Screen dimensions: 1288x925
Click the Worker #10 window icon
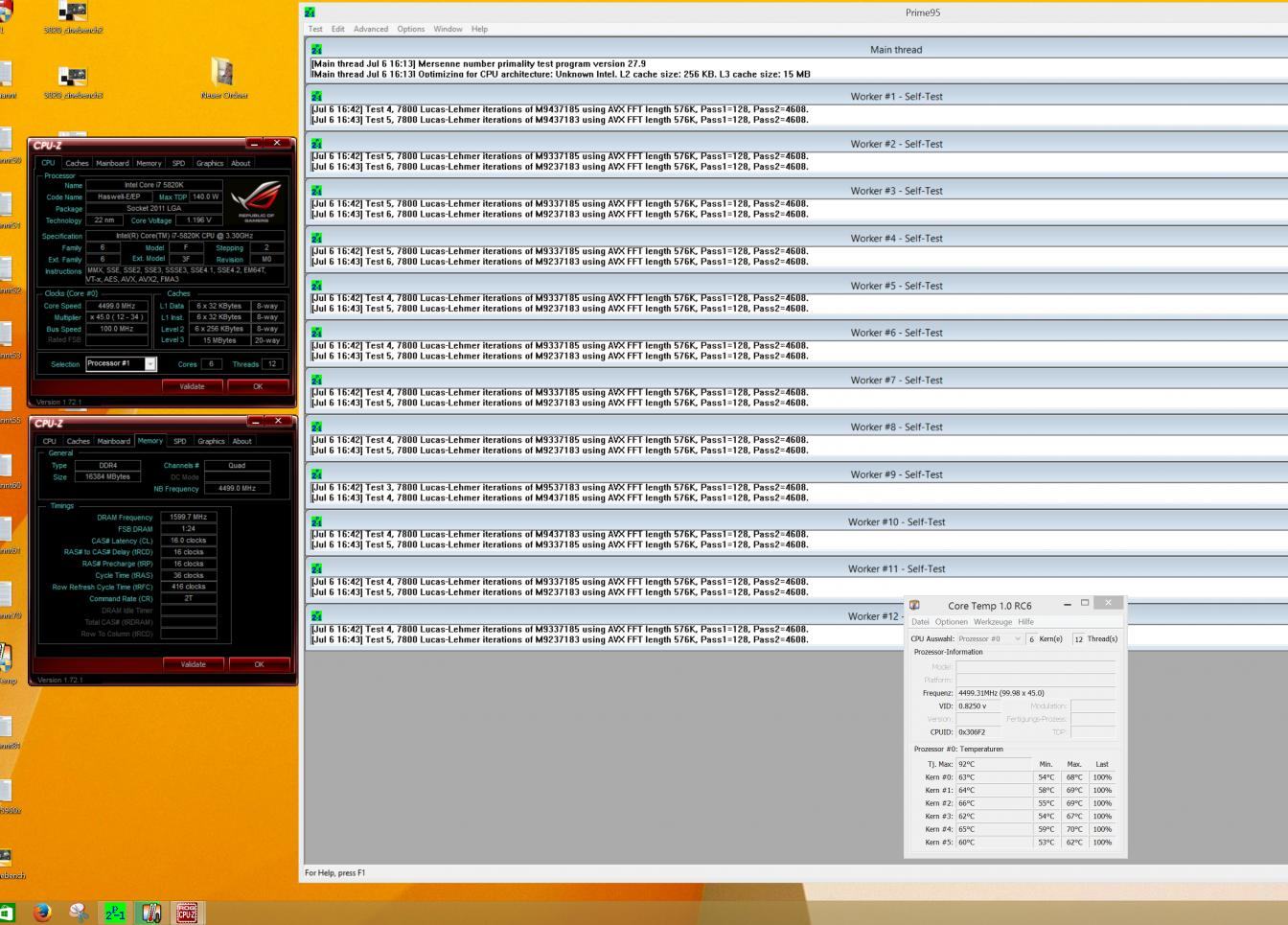pos(316,521)
